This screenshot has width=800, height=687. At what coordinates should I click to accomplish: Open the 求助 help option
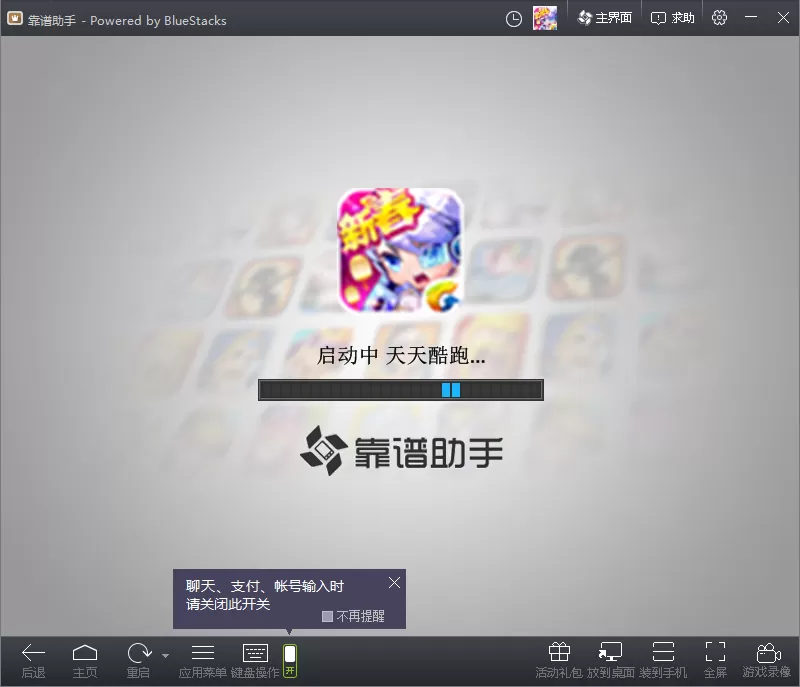click(672, 18)
